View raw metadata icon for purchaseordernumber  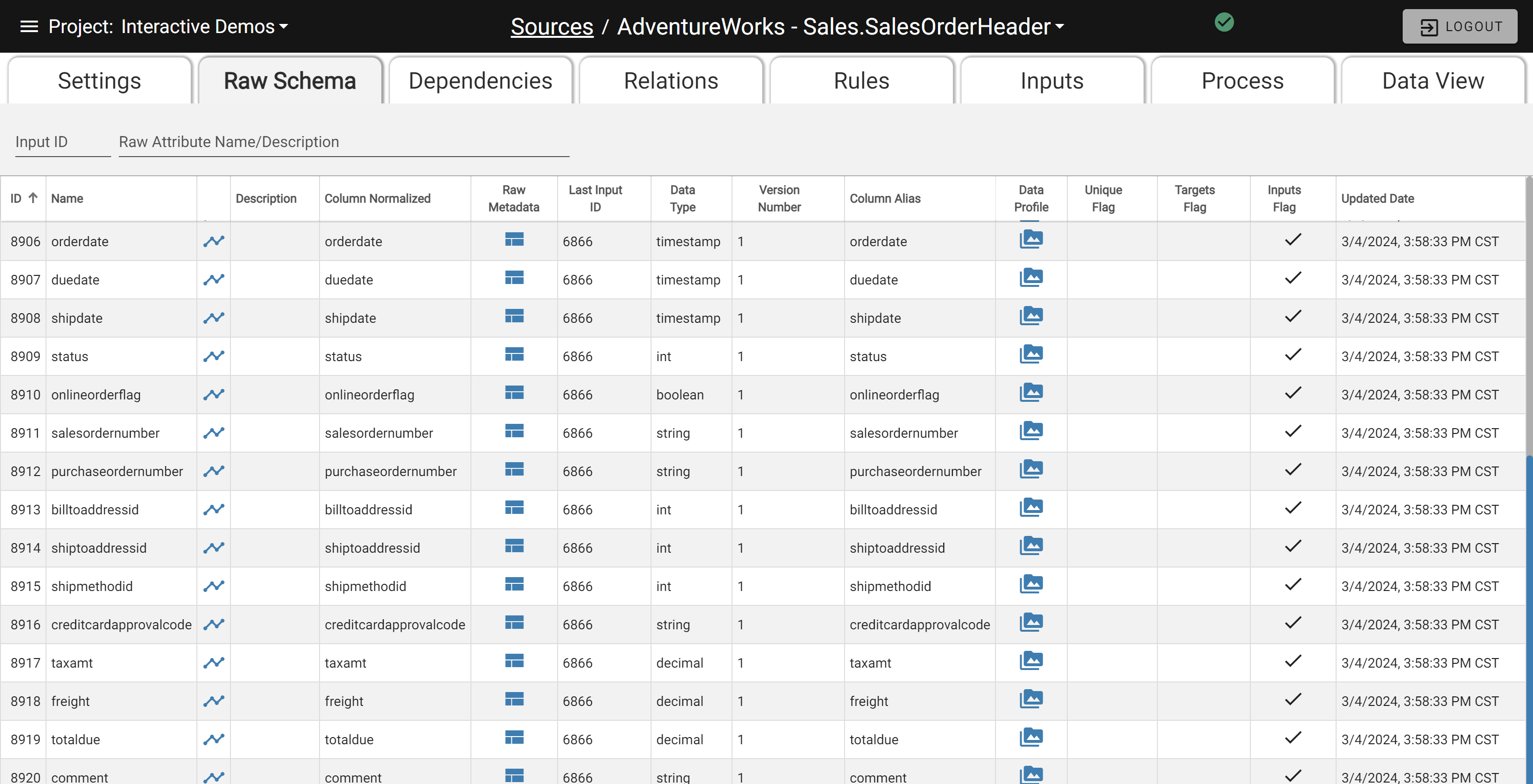pos(514,469)
